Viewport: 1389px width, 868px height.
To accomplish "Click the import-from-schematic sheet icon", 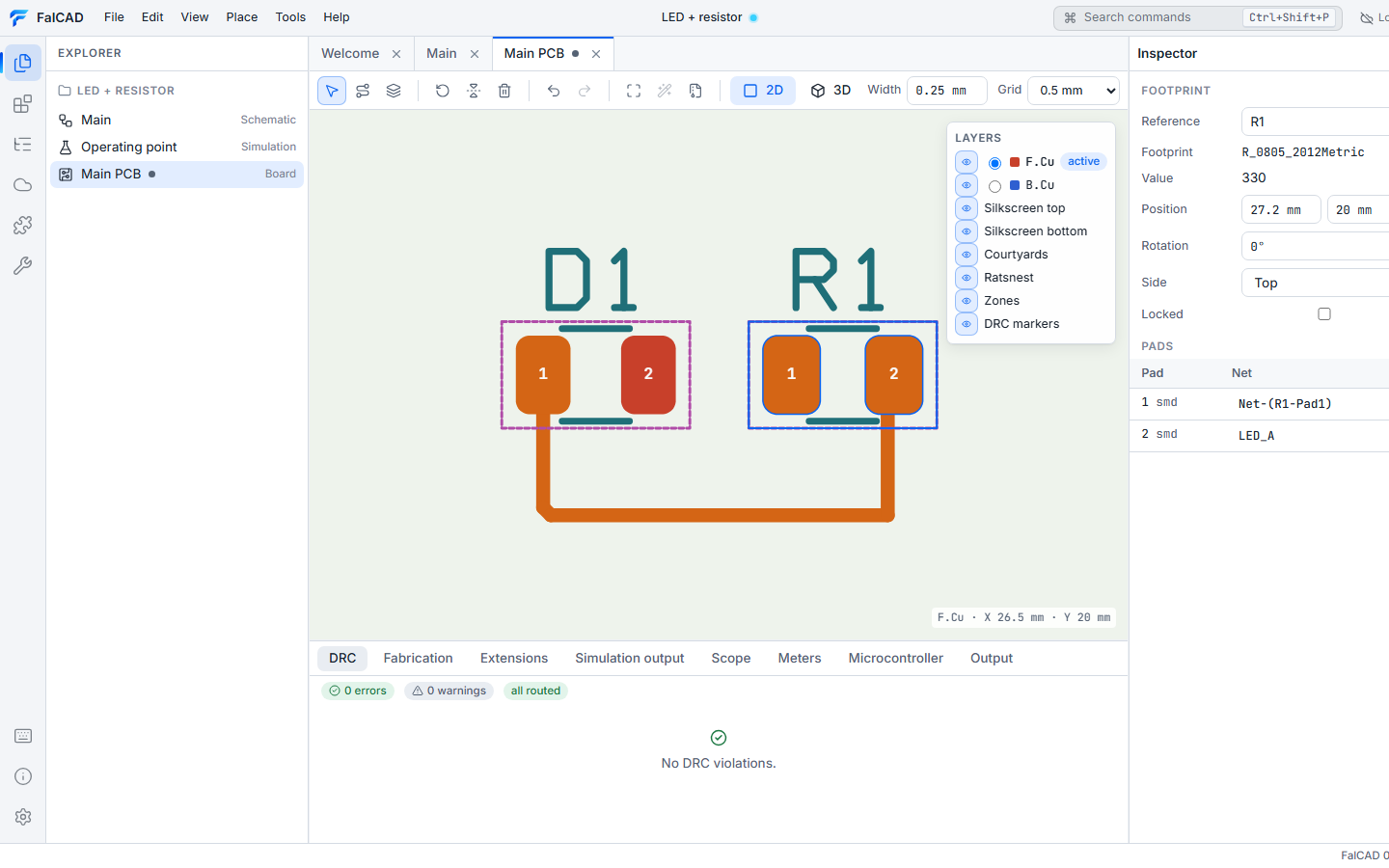I will 695,91.
